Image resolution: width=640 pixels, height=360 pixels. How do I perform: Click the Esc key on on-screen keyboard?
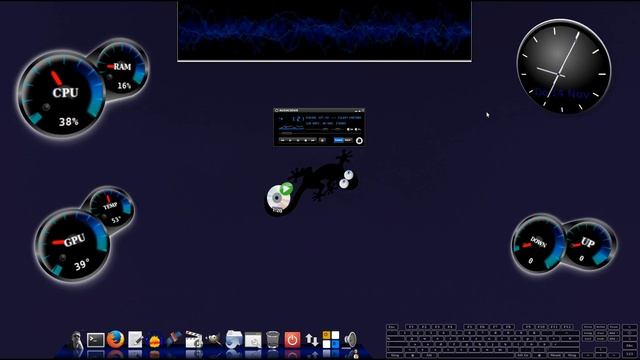(393, 327)
